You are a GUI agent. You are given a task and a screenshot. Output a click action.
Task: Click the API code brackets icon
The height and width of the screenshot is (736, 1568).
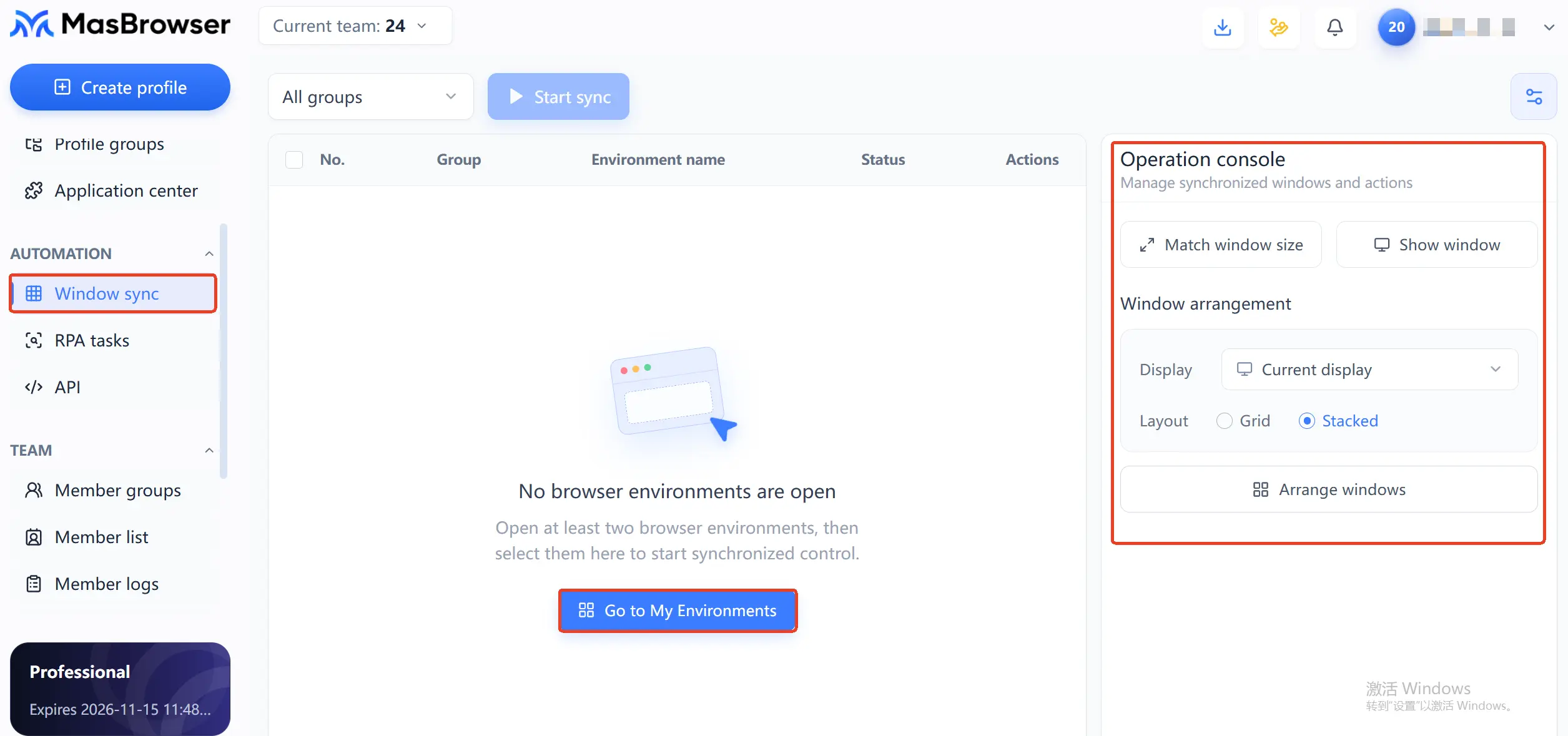click(x=34, y=387)
